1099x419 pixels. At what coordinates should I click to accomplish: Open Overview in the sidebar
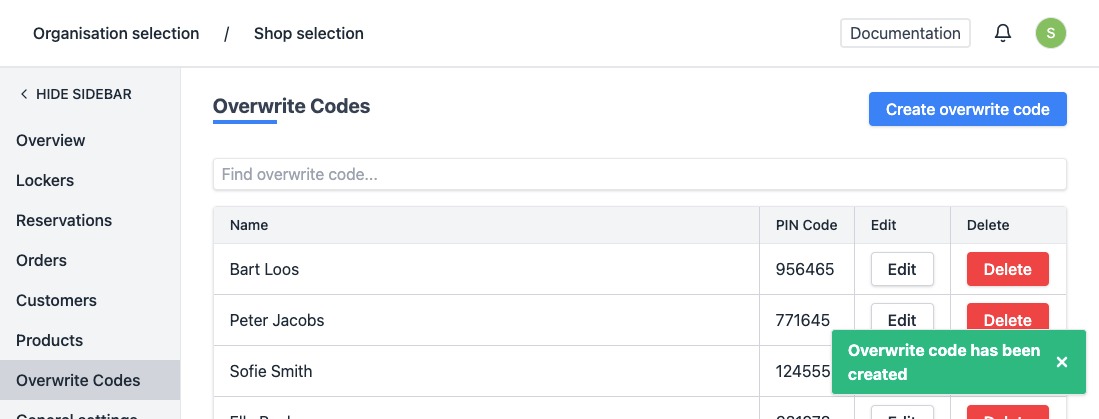tap(51, 140)
